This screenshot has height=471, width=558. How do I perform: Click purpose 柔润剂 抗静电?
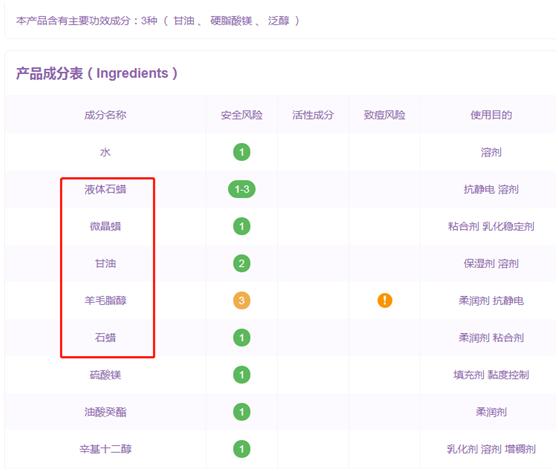click(x=491, y=301)
